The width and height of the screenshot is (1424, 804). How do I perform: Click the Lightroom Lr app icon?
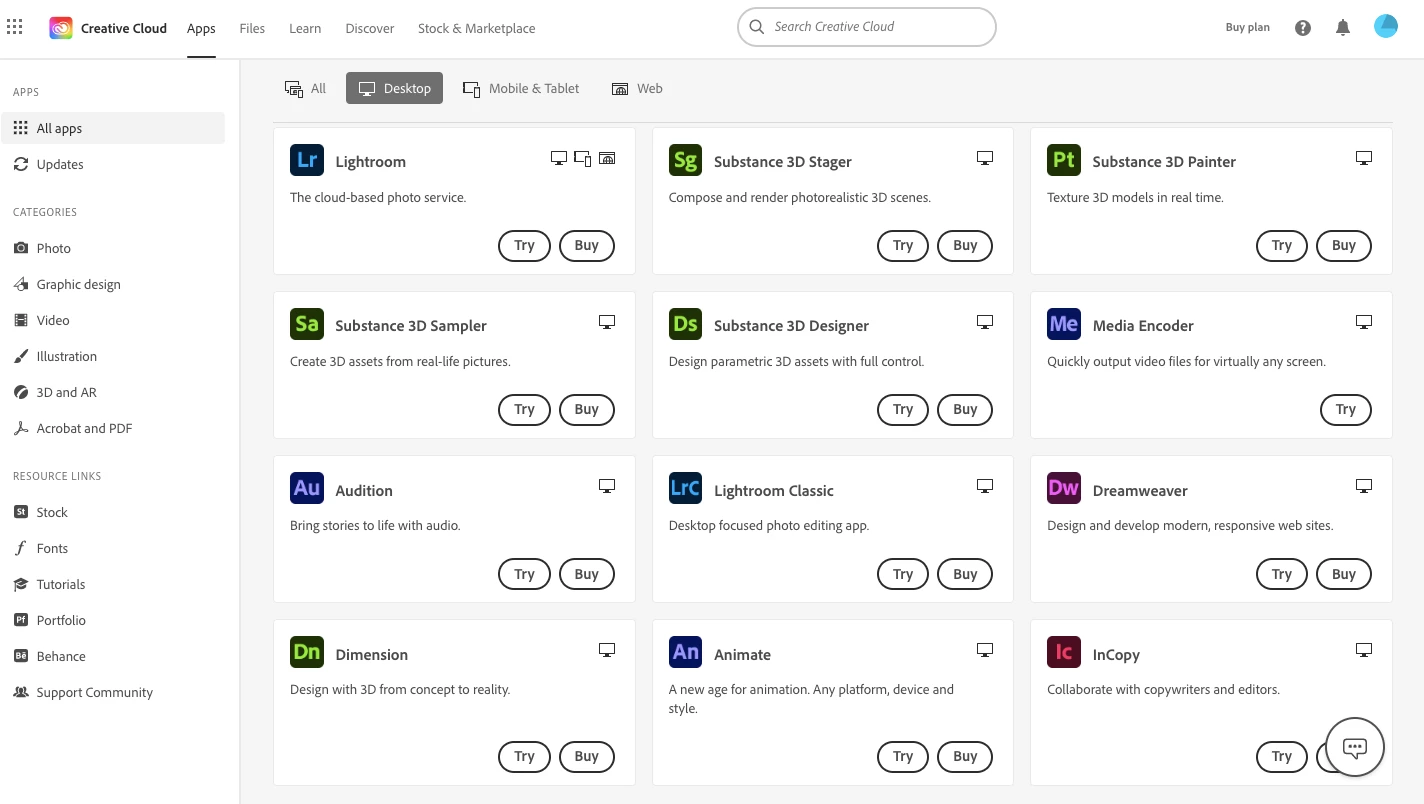[307, 160]
